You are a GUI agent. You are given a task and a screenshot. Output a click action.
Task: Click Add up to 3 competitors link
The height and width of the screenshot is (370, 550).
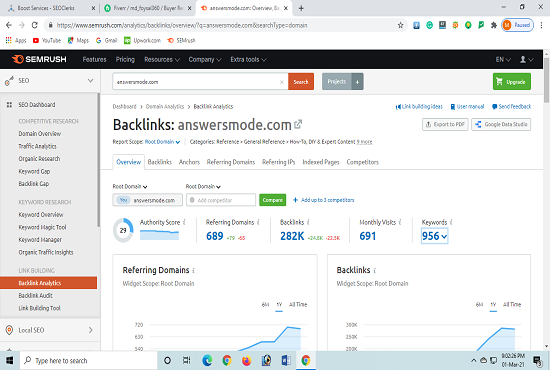click(x=323, y=200)
